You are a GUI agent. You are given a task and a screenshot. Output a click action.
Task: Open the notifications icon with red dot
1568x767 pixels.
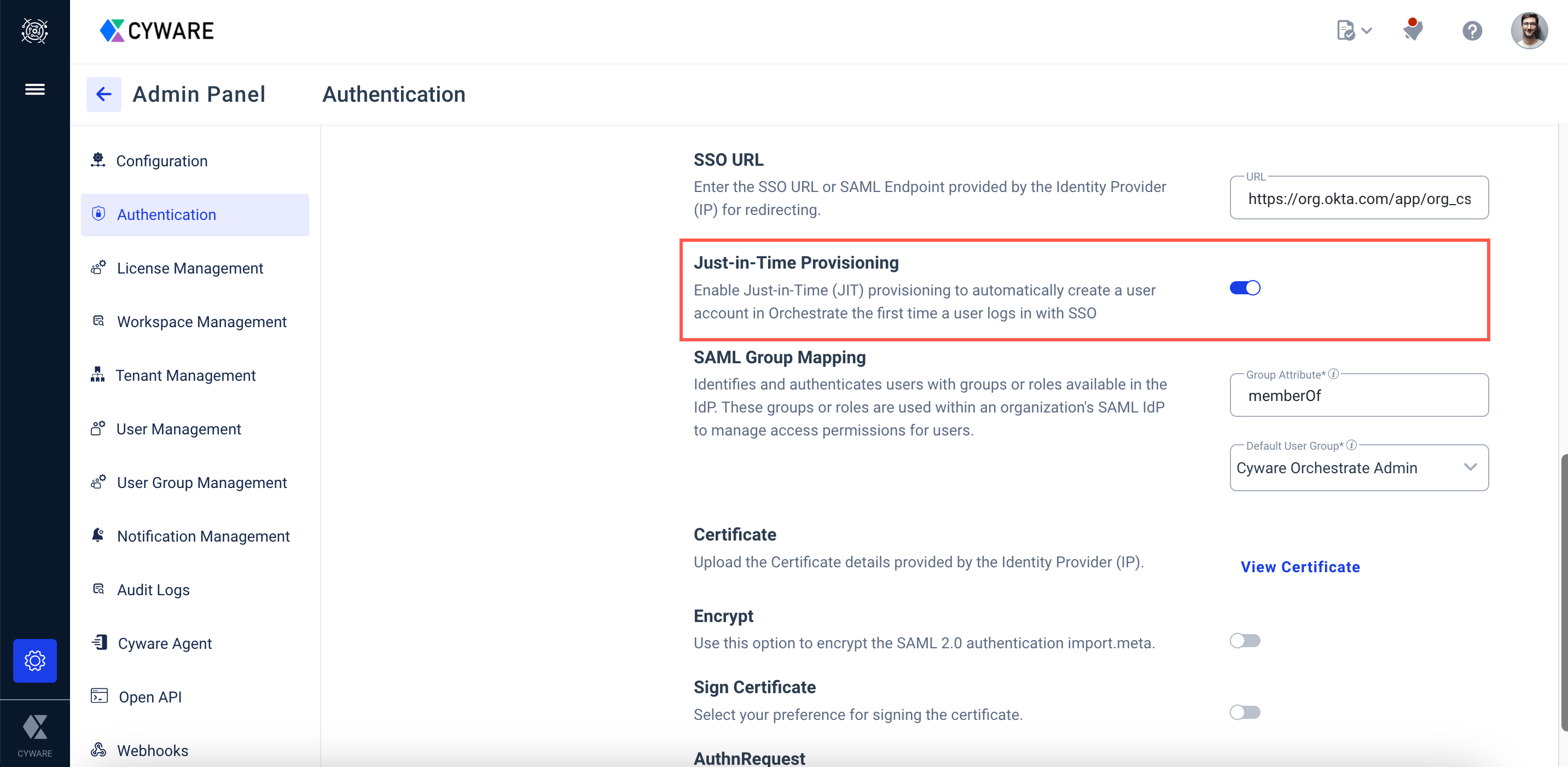point(1412,30)
